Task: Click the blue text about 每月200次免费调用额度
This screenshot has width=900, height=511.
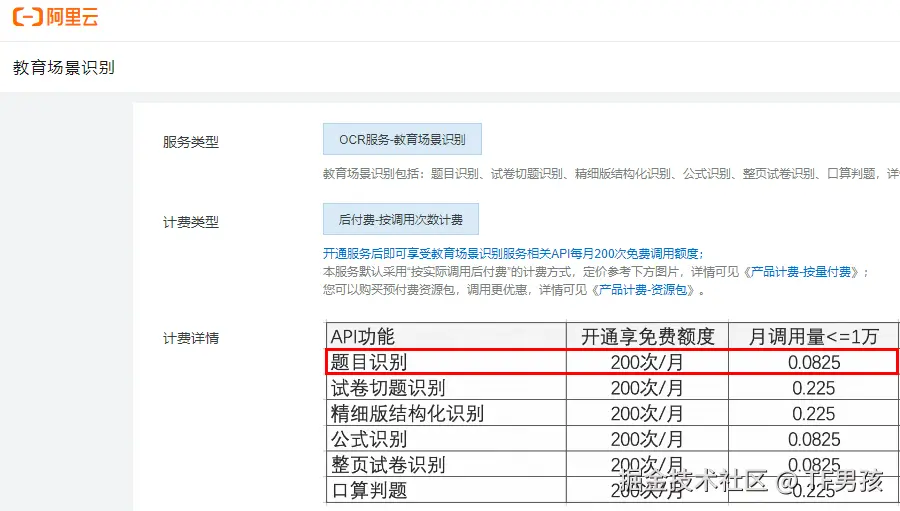Action: click(513, 253)
